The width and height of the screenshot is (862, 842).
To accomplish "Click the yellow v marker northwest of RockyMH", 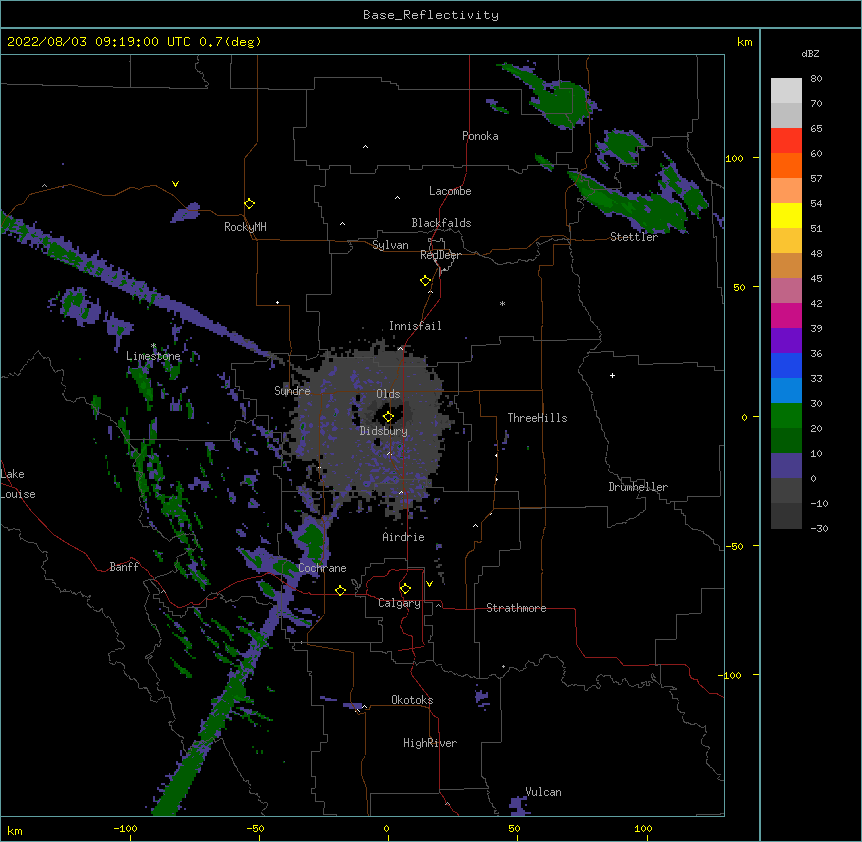I will [175, 184].
